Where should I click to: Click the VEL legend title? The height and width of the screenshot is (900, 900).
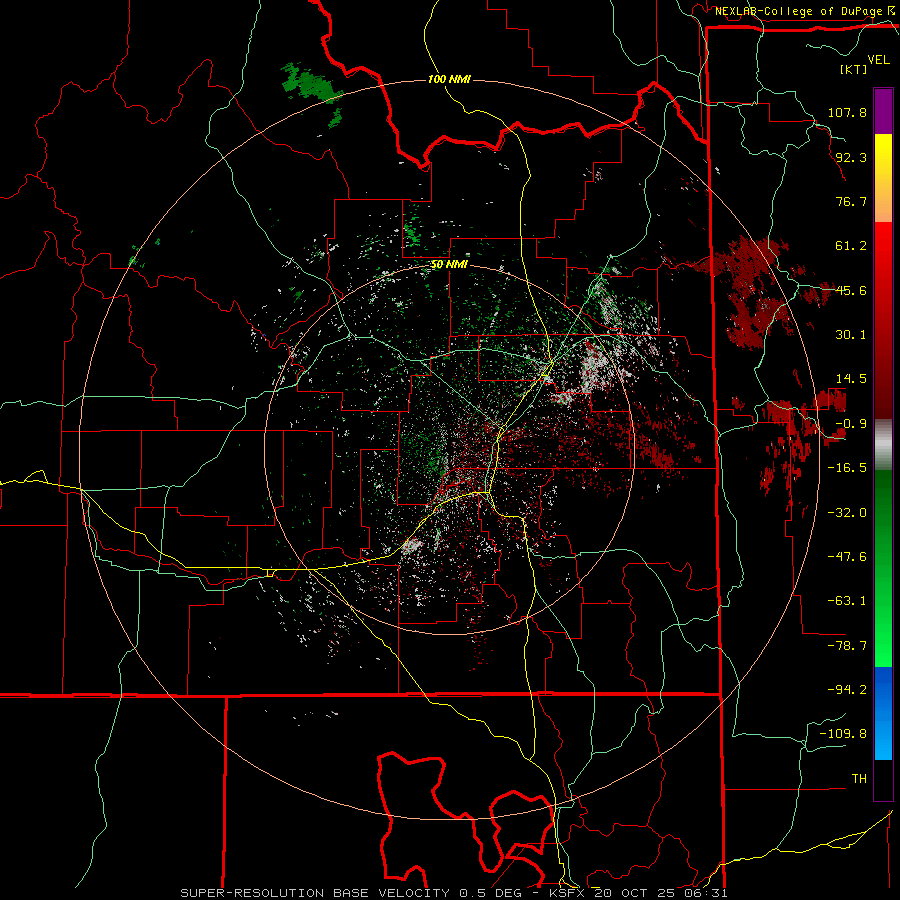[878, 60]
